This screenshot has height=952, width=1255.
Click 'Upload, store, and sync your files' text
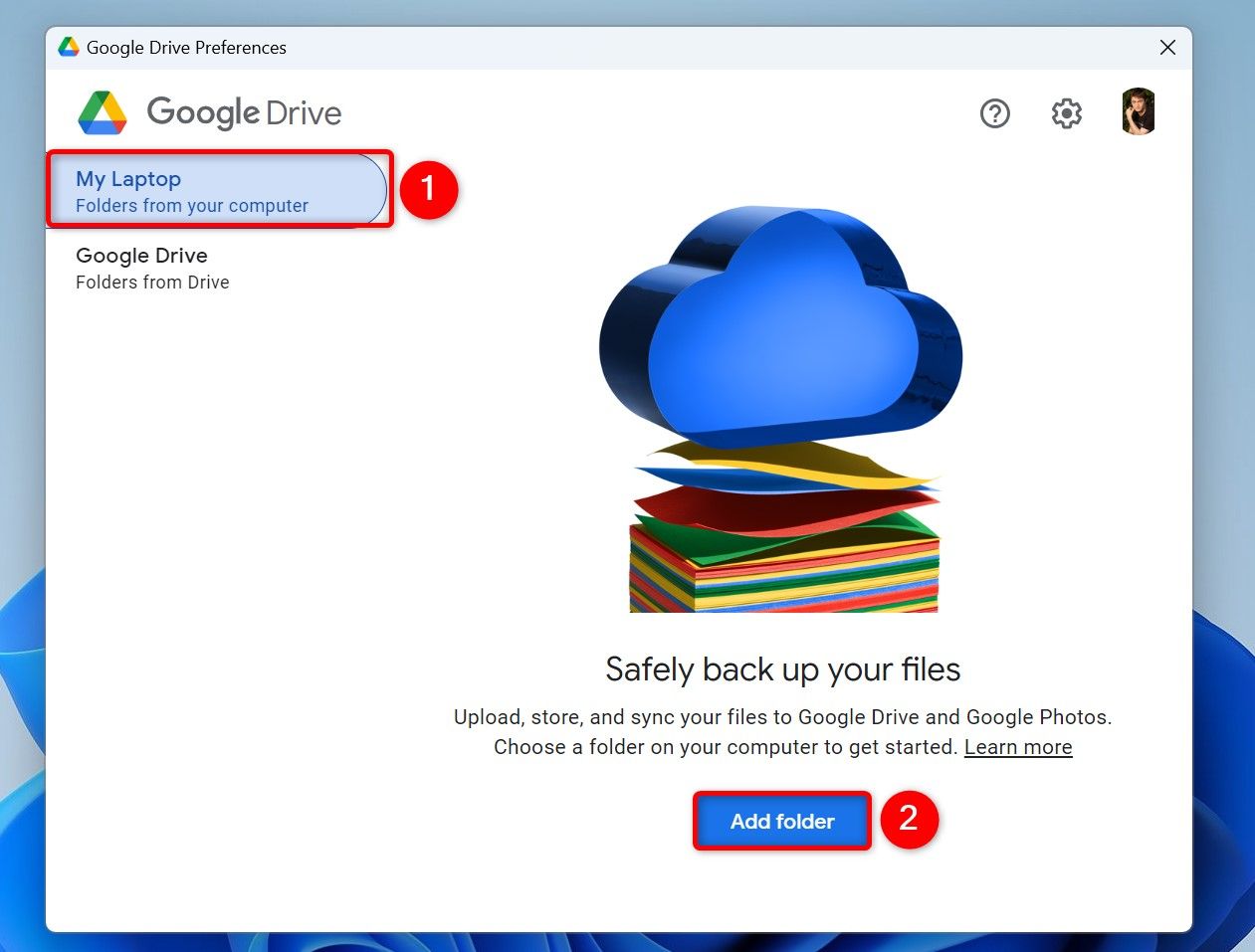point(782,717)
